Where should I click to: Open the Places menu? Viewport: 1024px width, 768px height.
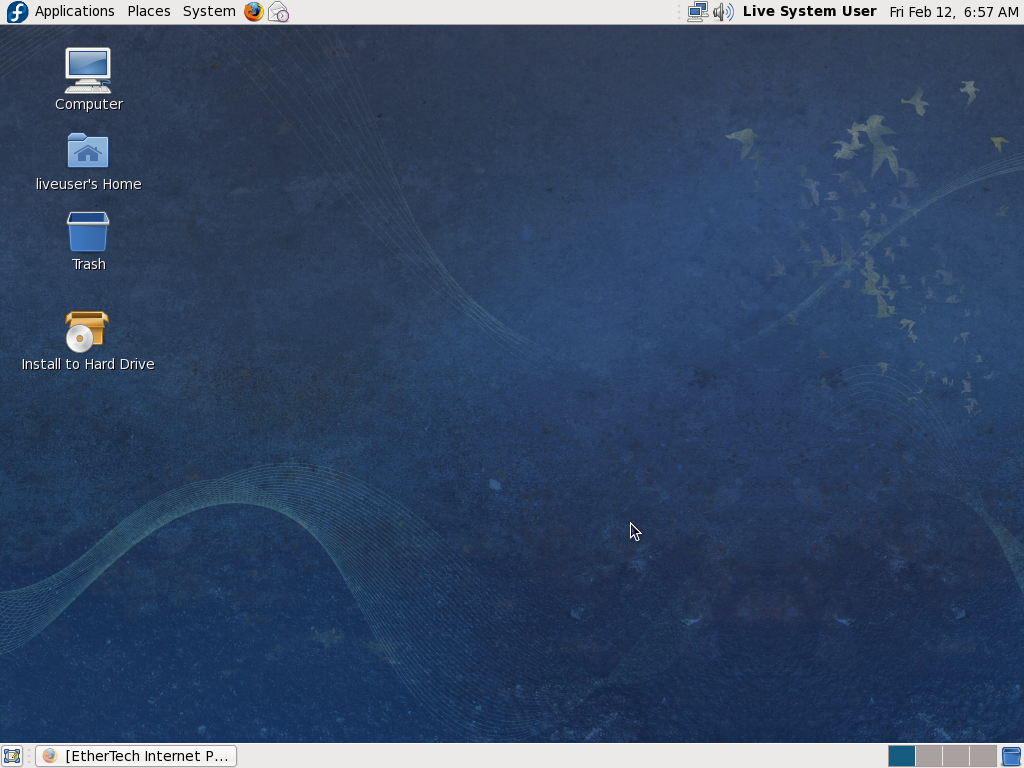[149, 11]
